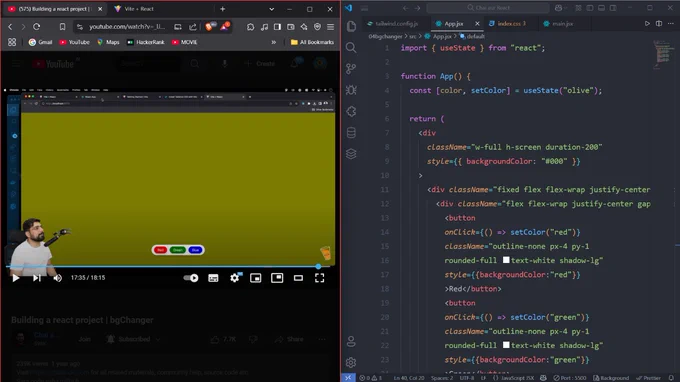
Task: Toggle YouTube autoplay switch
Action: point(191,278)
